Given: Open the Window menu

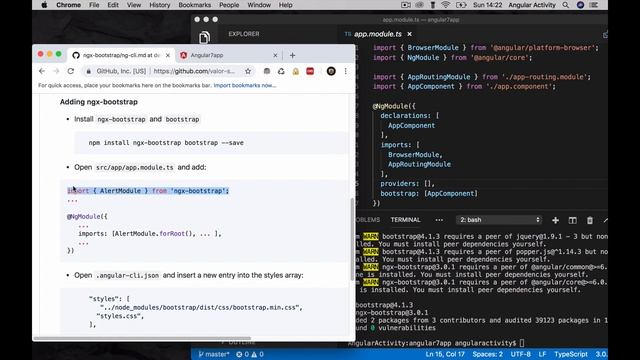Looking at the screenshot, I should pyautogui.click(x=259, y=5).
